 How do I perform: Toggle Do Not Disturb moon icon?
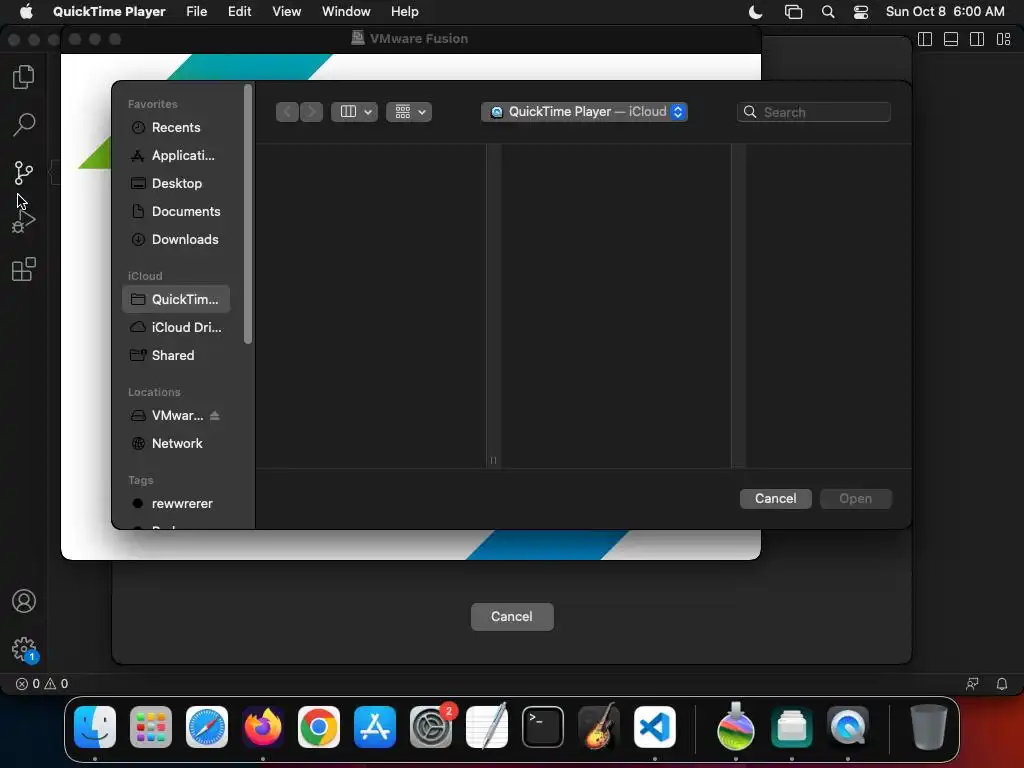pos(756,12)
